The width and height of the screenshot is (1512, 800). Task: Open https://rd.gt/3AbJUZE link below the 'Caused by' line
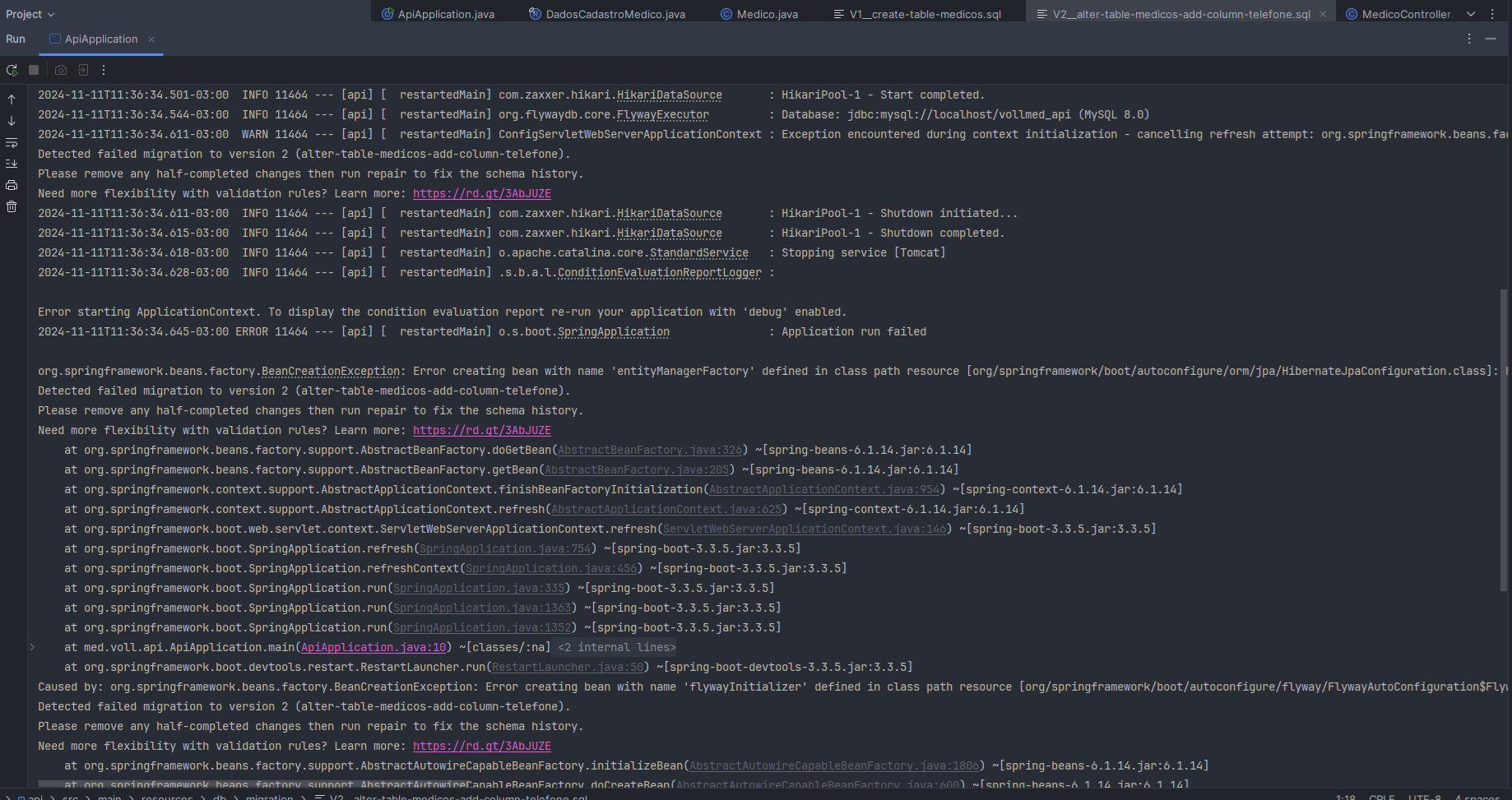point(482,746)
